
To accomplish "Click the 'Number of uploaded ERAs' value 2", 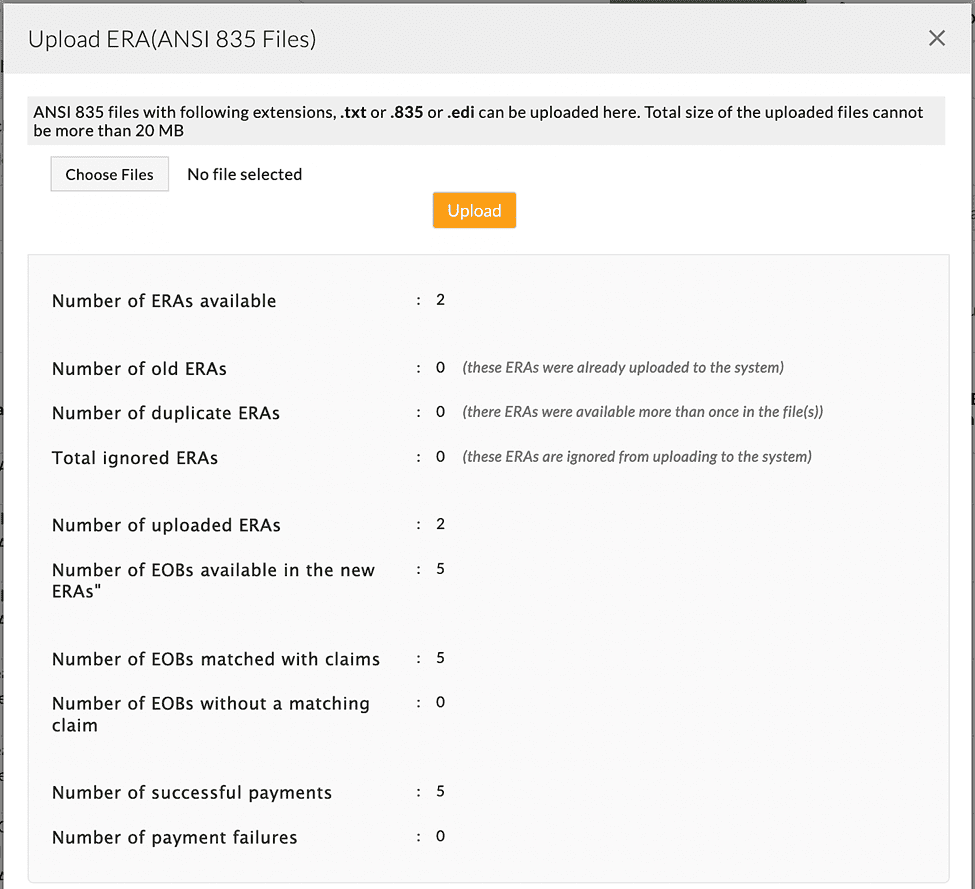I will click(440, 524).
